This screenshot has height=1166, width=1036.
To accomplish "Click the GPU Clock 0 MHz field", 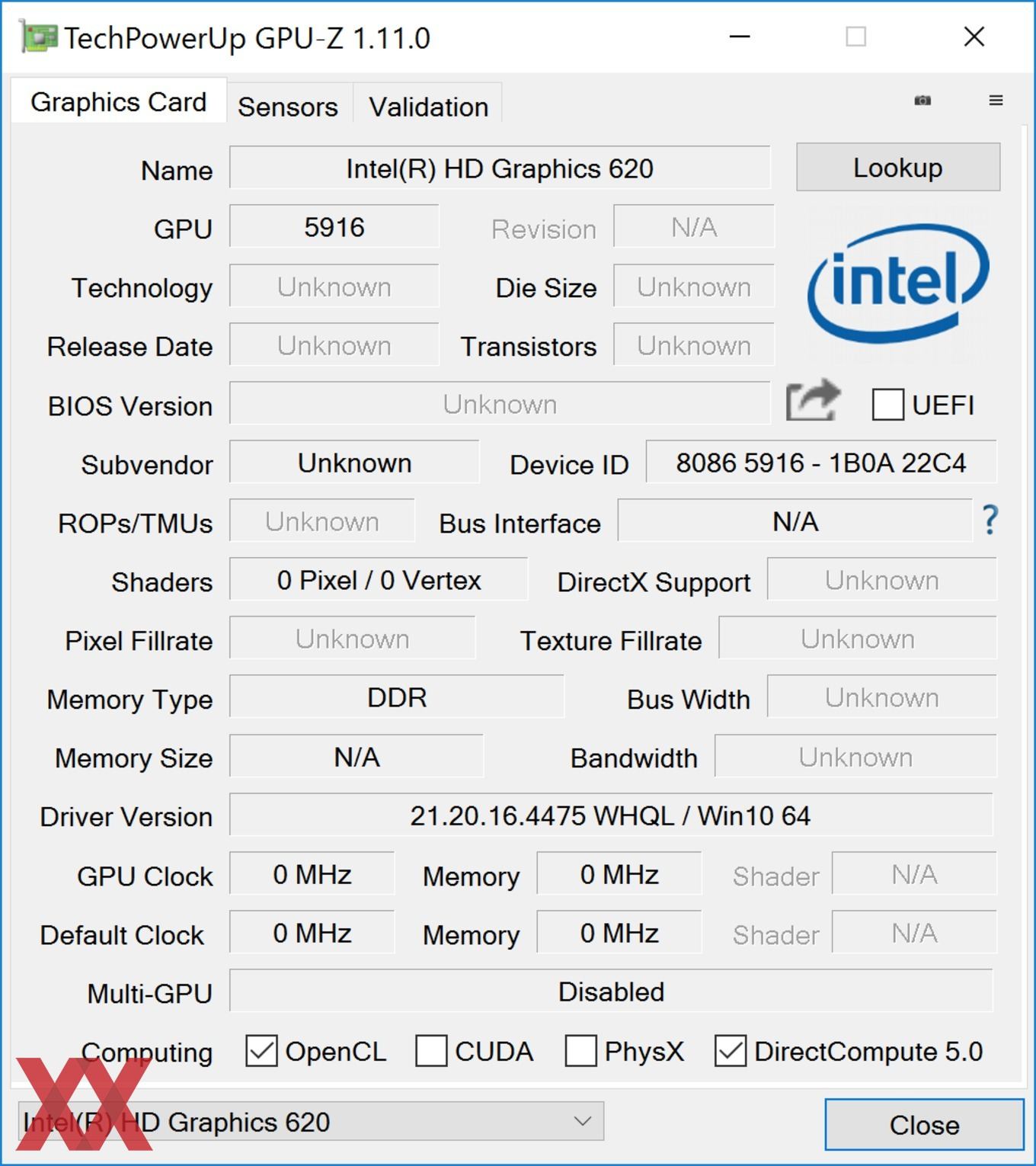I will point(312,874).
